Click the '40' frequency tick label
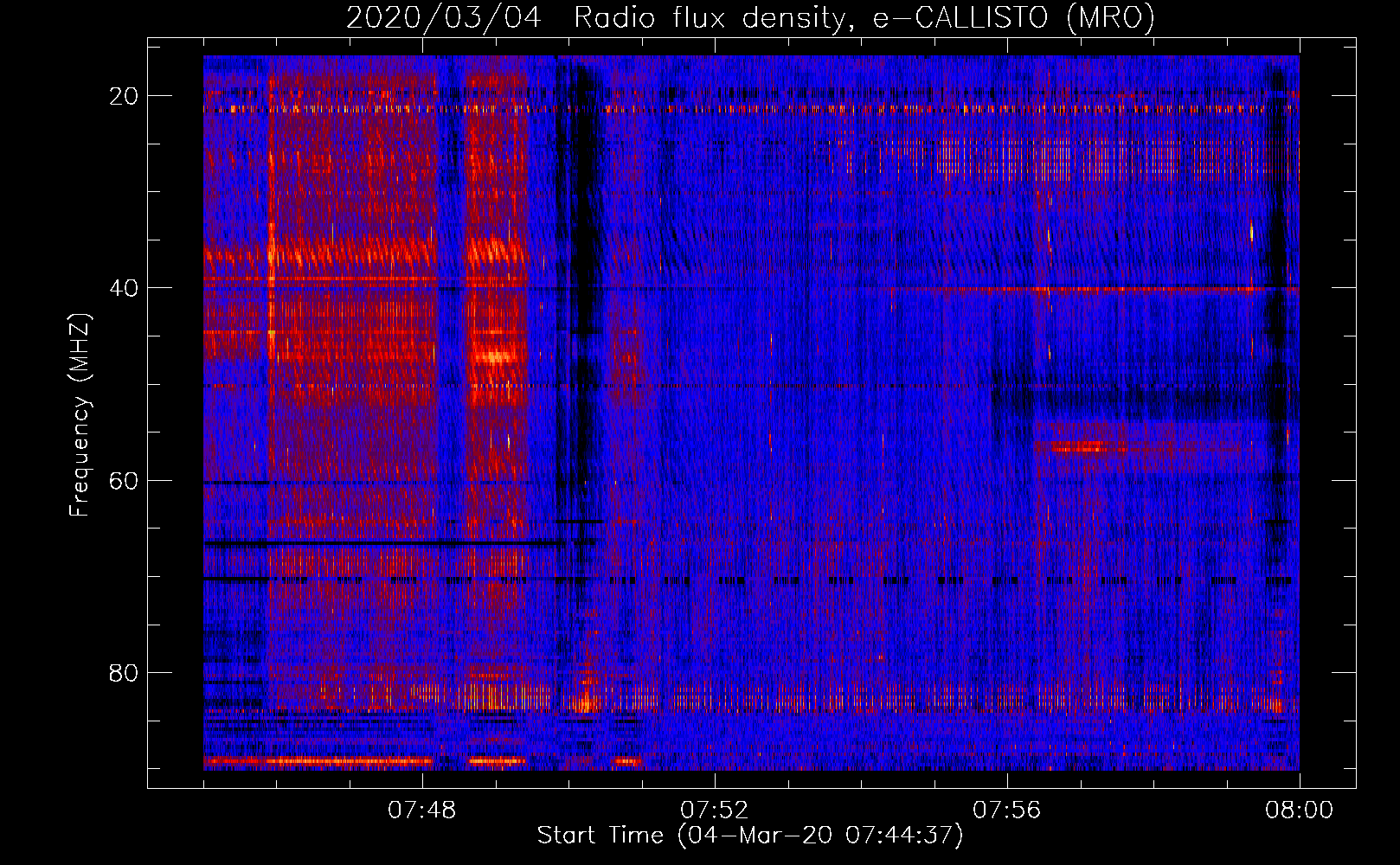Screen dimensions: 1400x865 point(124,288)
